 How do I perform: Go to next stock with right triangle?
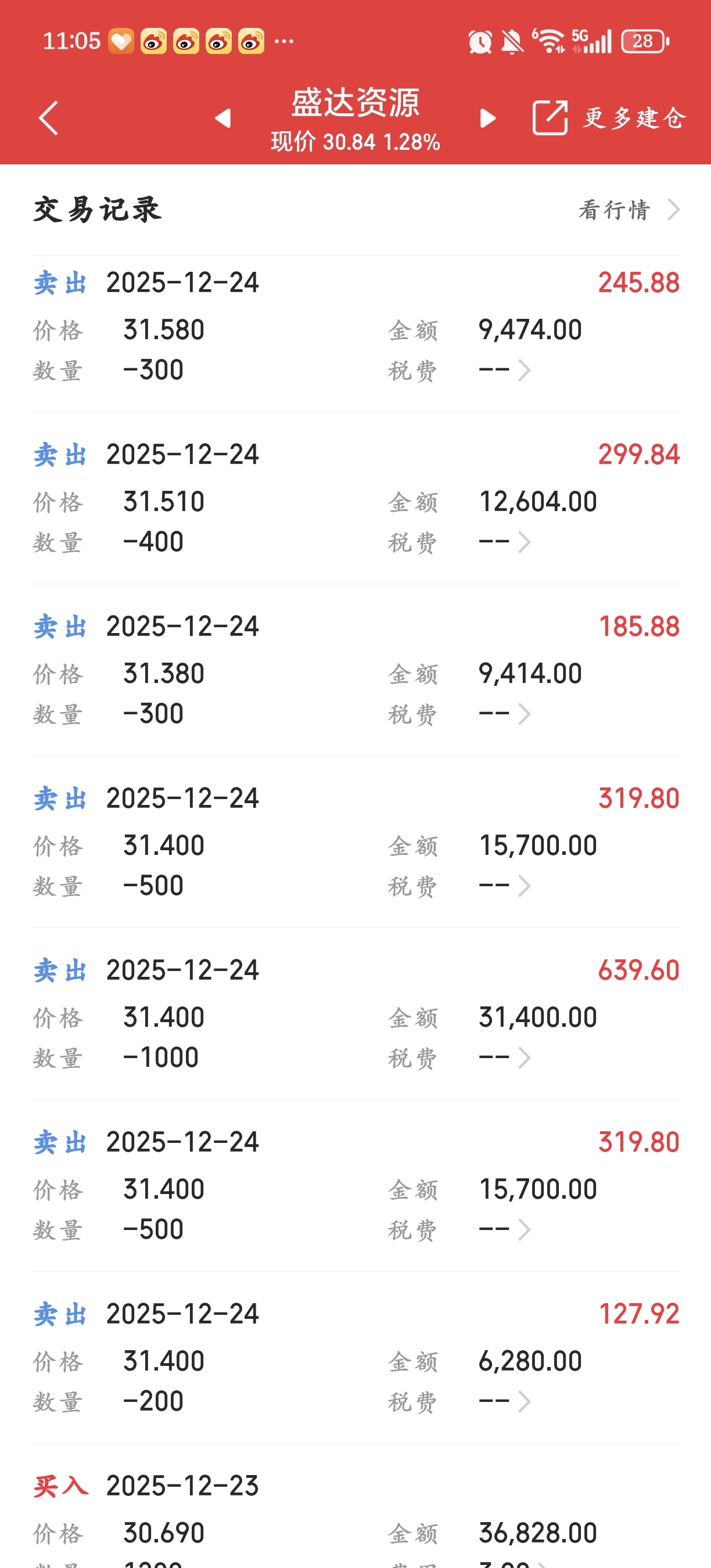(487, 118)
